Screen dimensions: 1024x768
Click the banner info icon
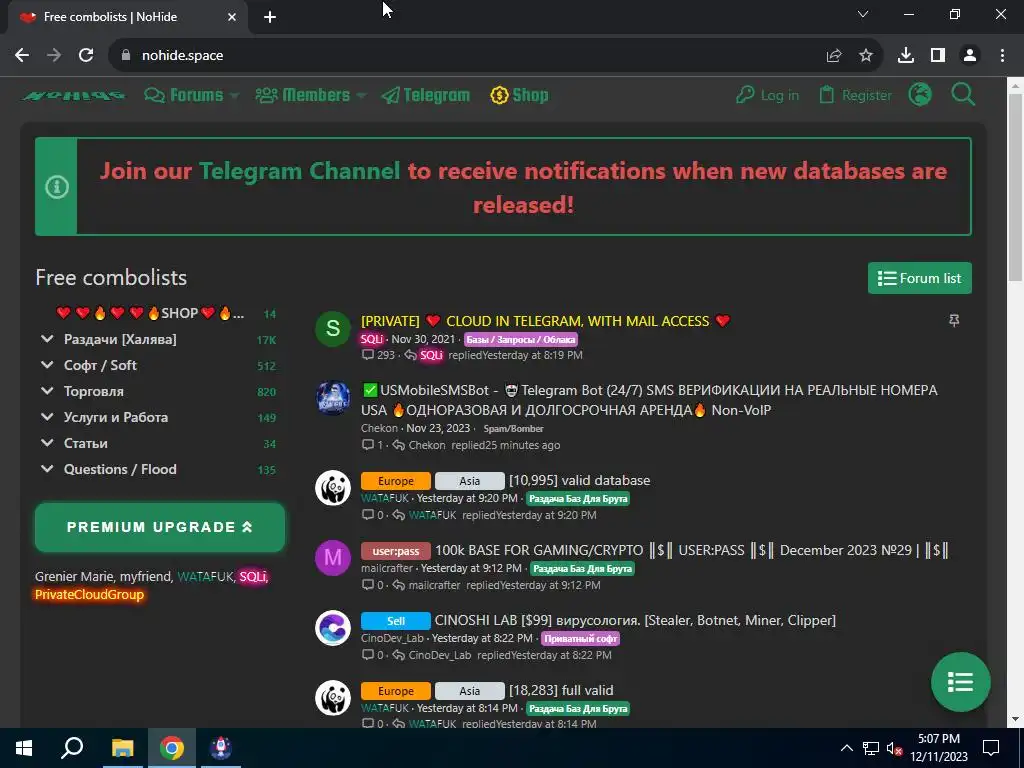(x=57, y=187)
